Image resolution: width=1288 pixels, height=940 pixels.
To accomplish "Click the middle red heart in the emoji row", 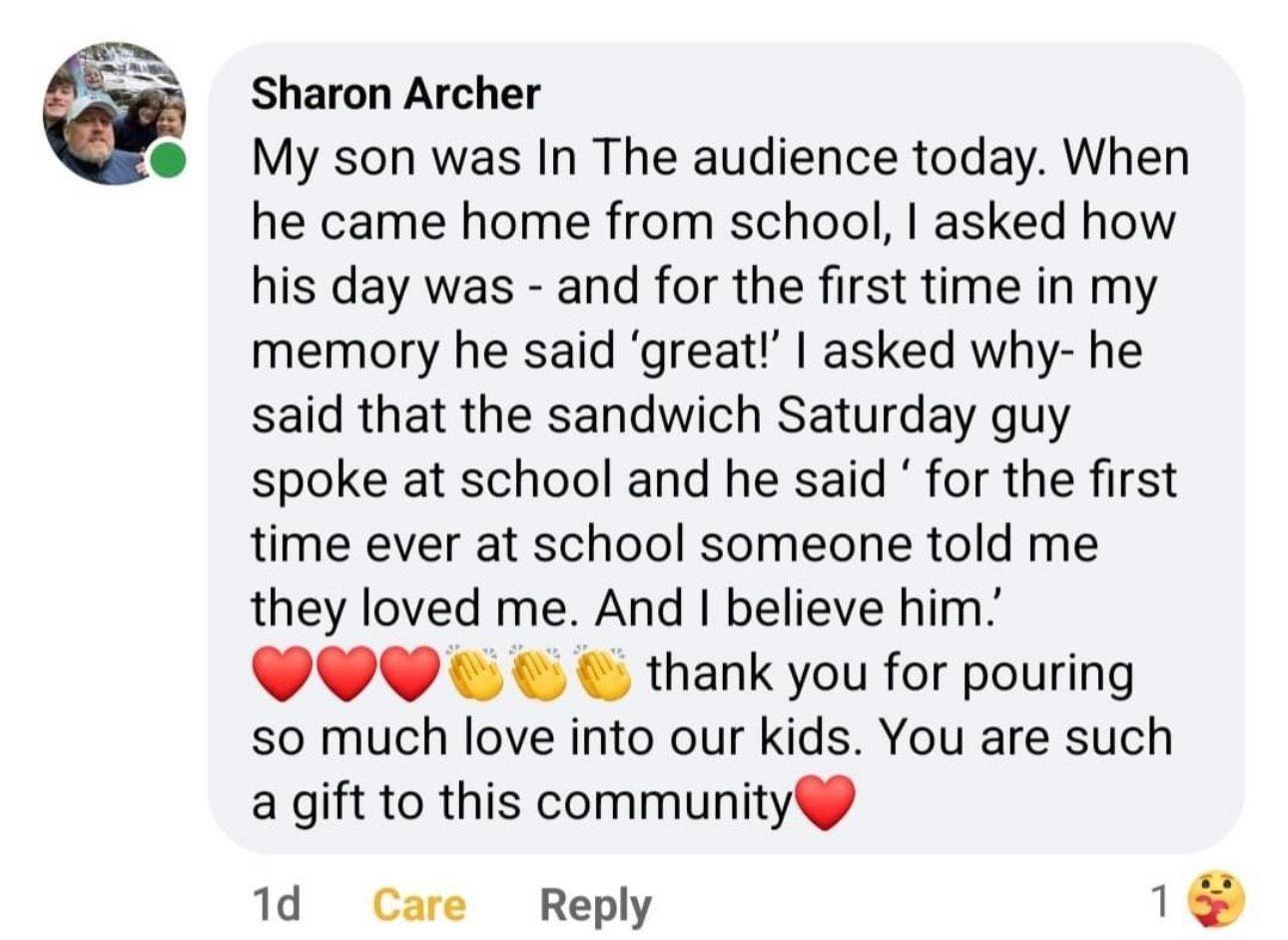I will 347,673.
